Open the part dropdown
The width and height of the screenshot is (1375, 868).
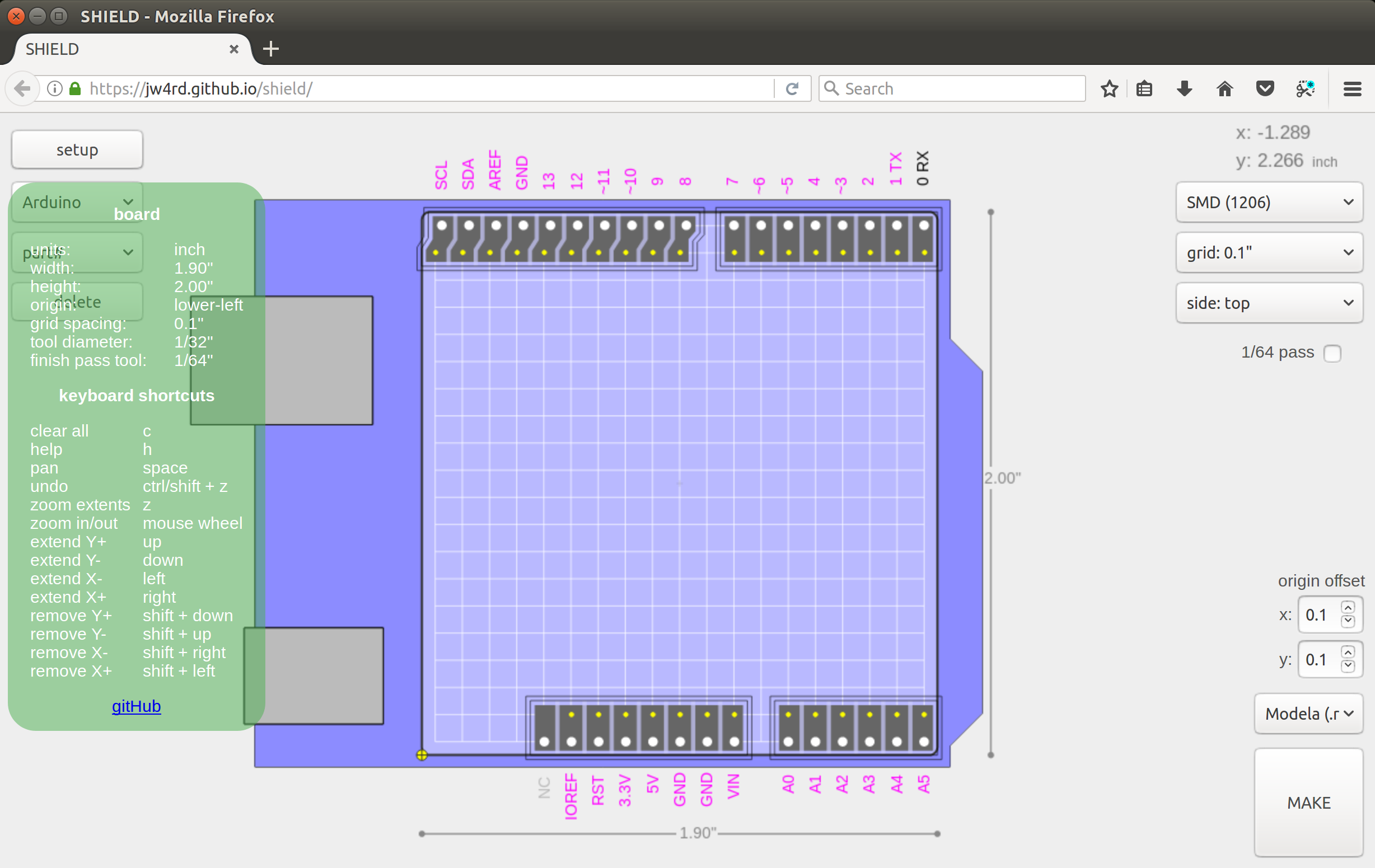77,252
